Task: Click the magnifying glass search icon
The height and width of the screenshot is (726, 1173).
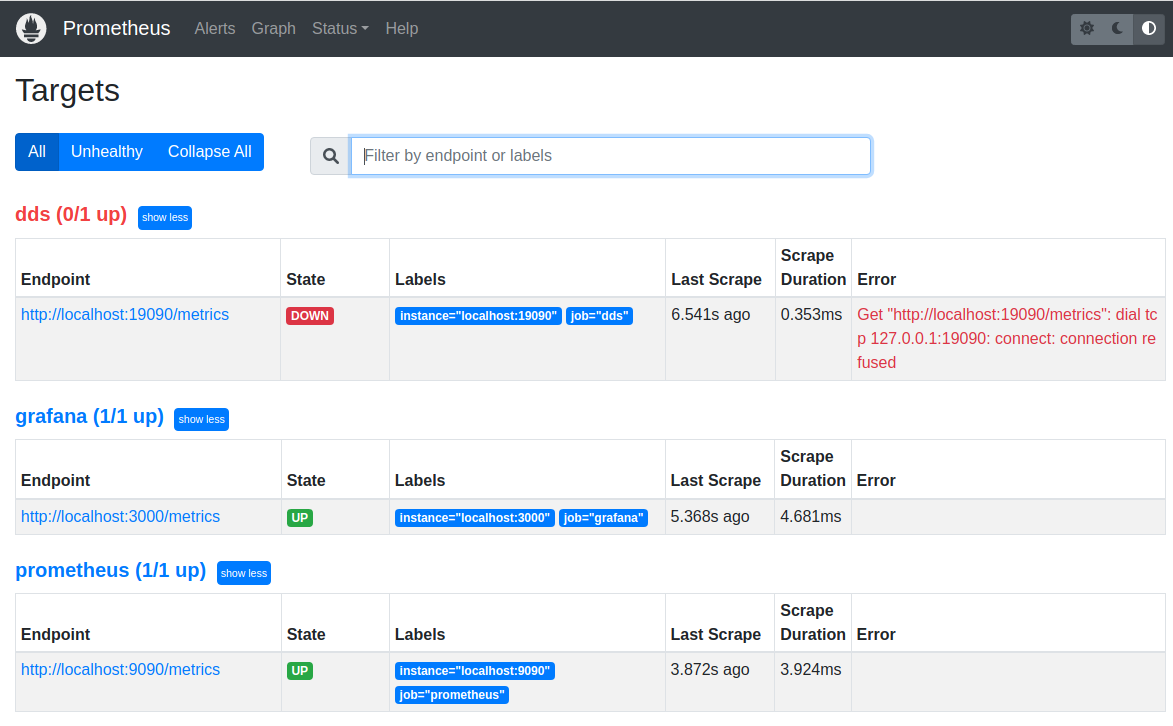Action: (331, 156)
